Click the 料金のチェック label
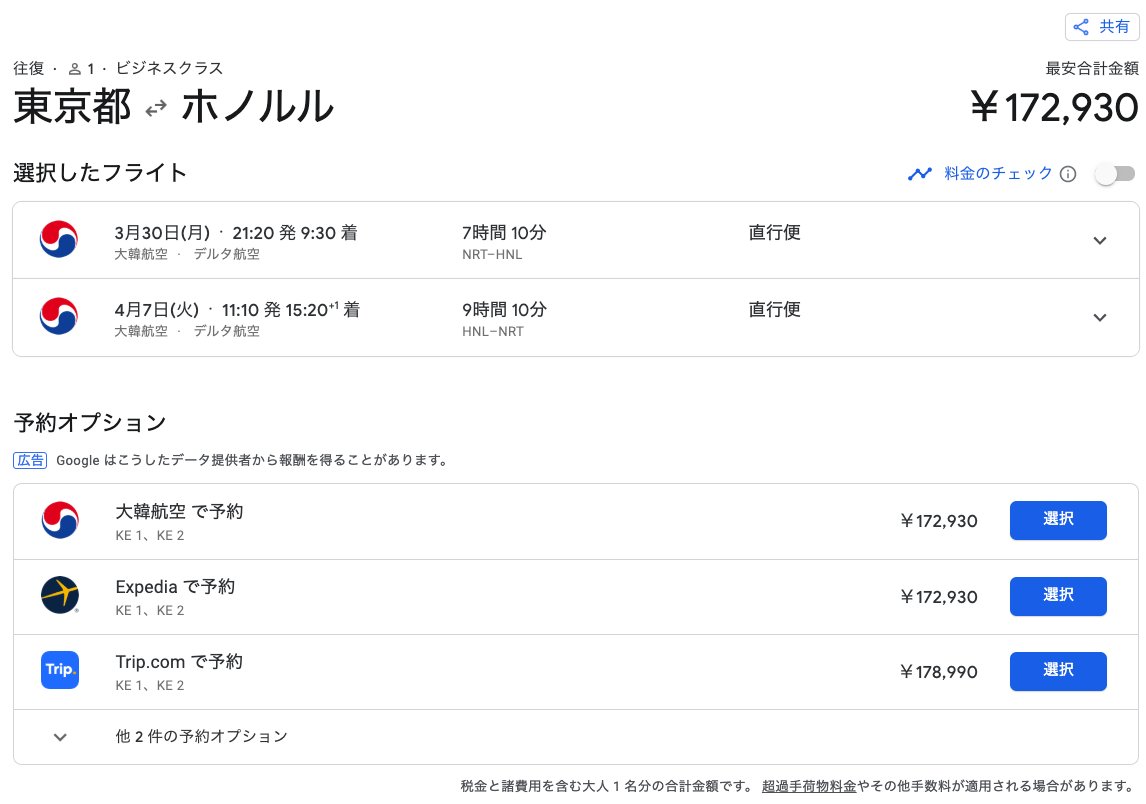This screenshot has width=1146, height=804. coord(998,174)
